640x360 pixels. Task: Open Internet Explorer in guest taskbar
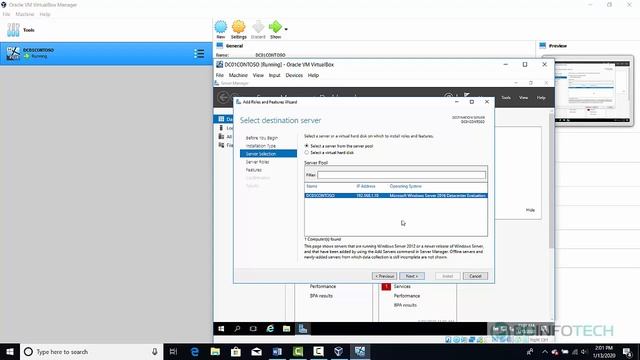tap(270, 329)
